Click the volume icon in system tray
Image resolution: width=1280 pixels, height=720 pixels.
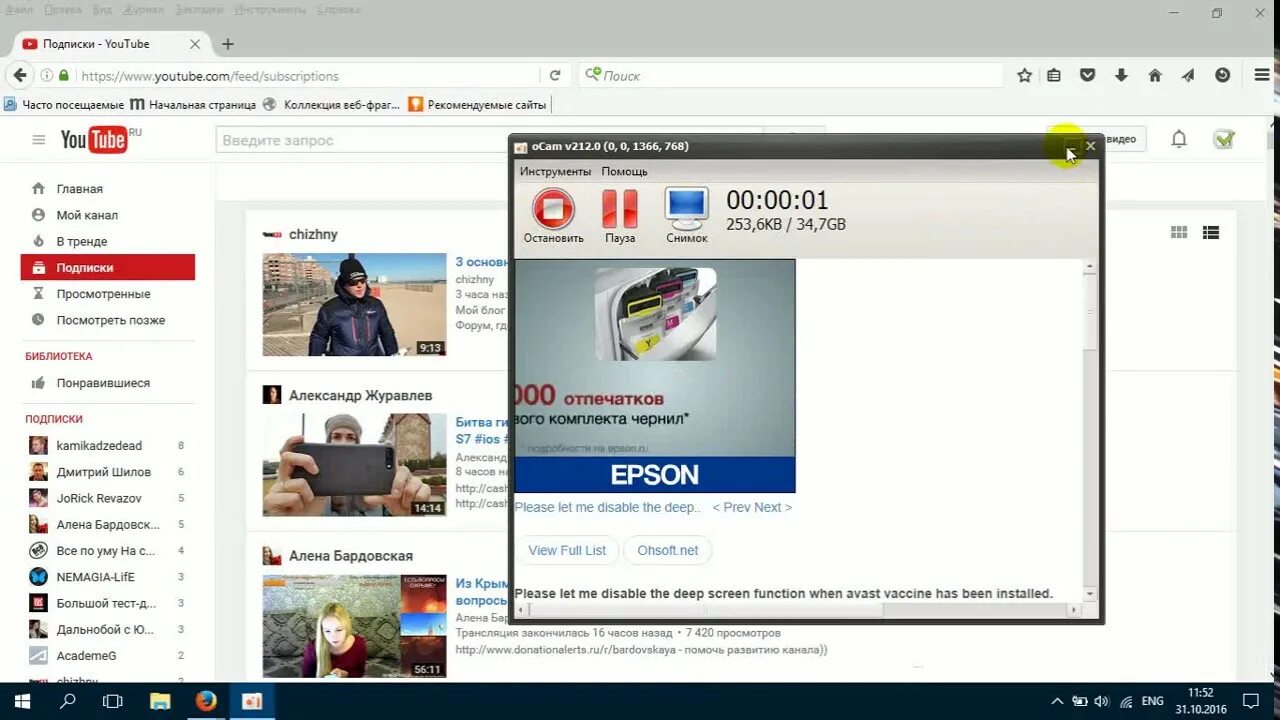pyautogui.click(x=1101, y=701)
